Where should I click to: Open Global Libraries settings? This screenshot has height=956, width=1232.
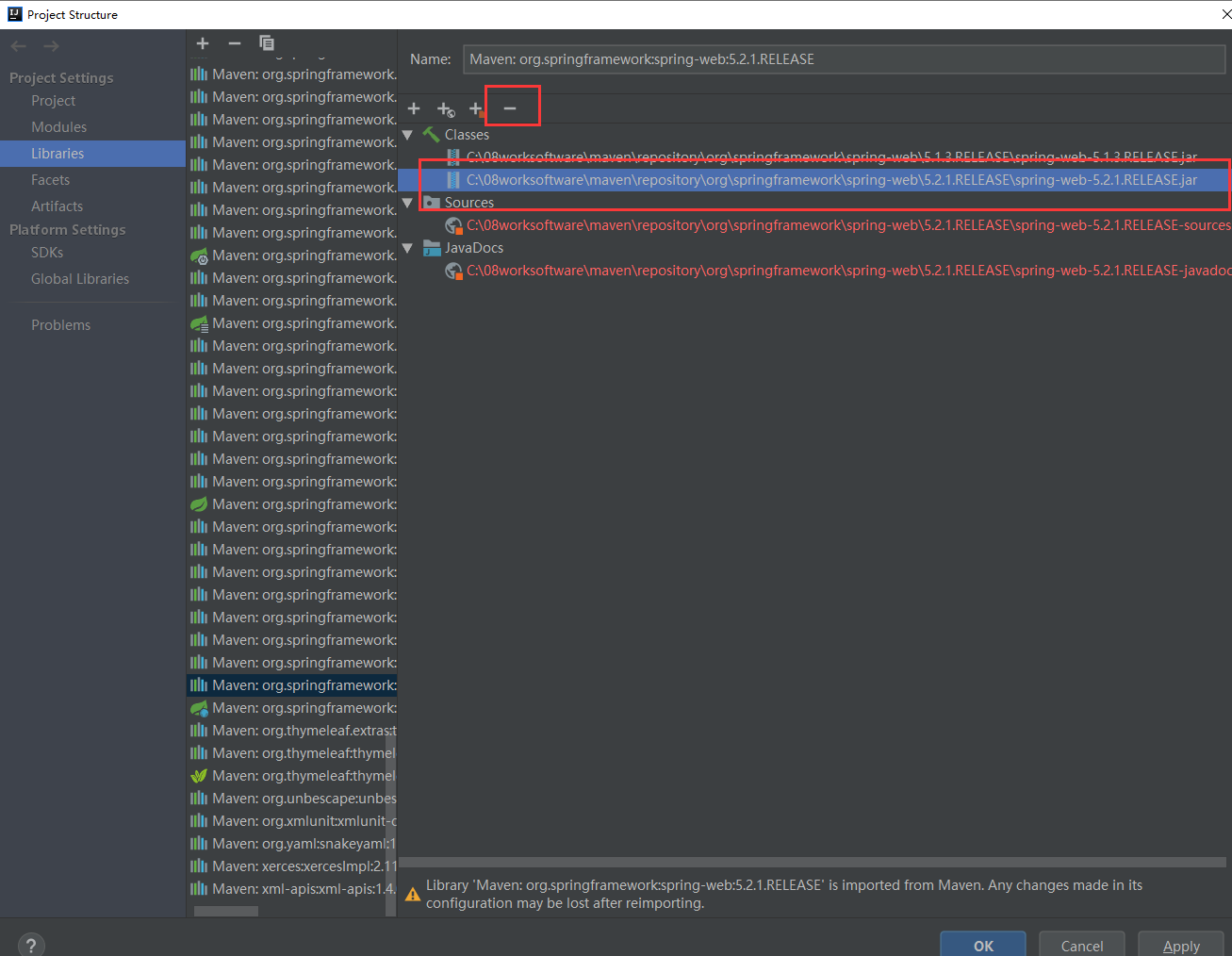(x=80, y=279)
